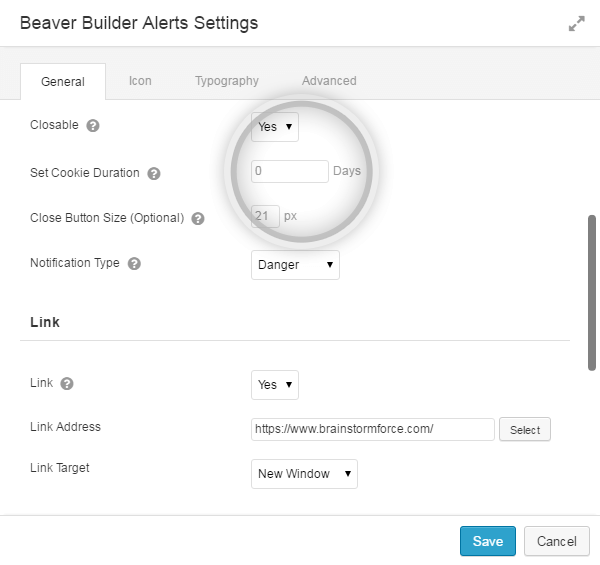Viewport: 600px width, 565px height.
Task: Click help icon beside Close Button Size
Action: pyautogui.click(x=198, y=218)
